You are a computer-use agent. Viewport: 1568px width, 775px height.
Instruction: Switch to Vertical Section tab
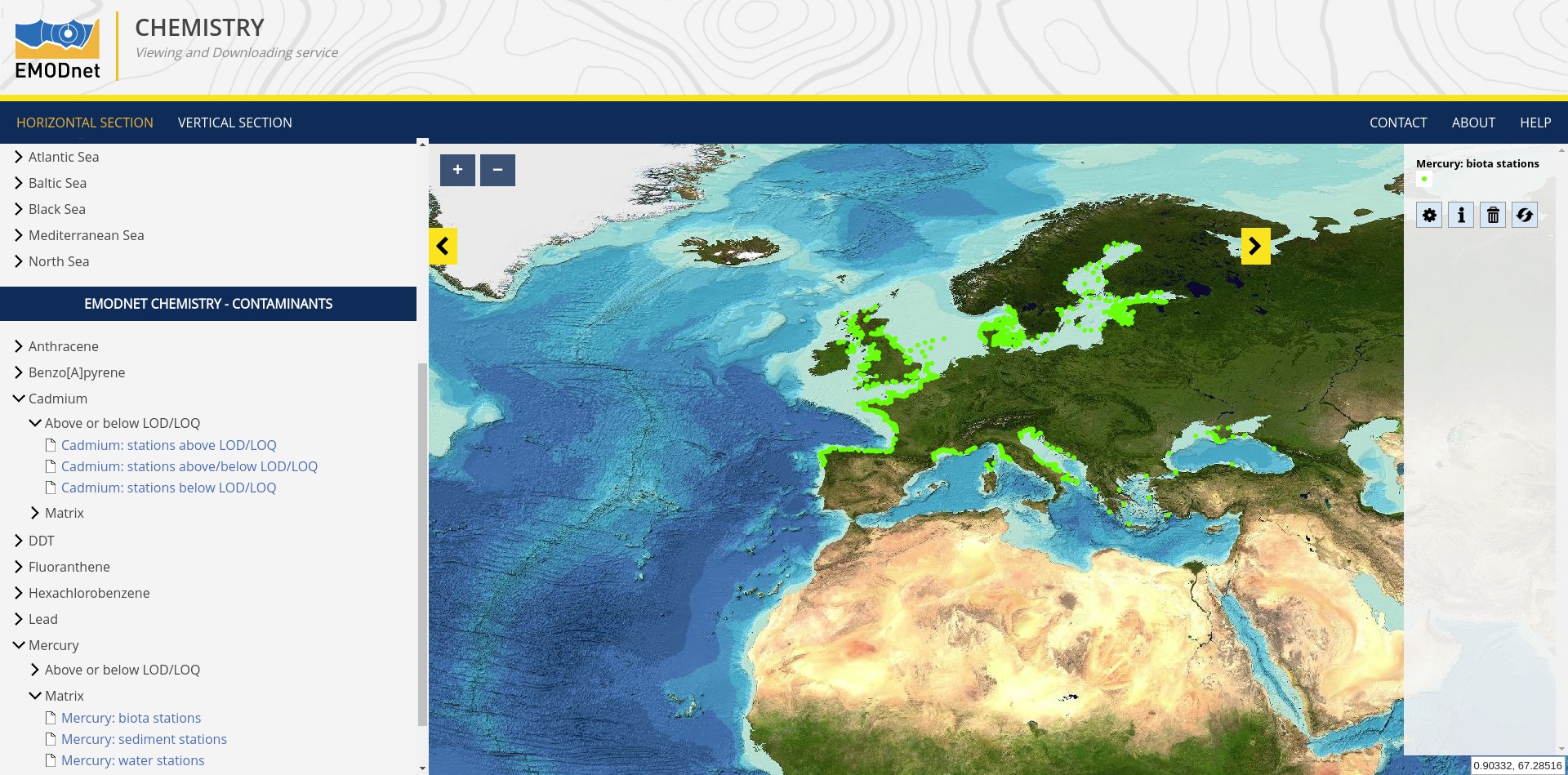[x=235, y=122]
